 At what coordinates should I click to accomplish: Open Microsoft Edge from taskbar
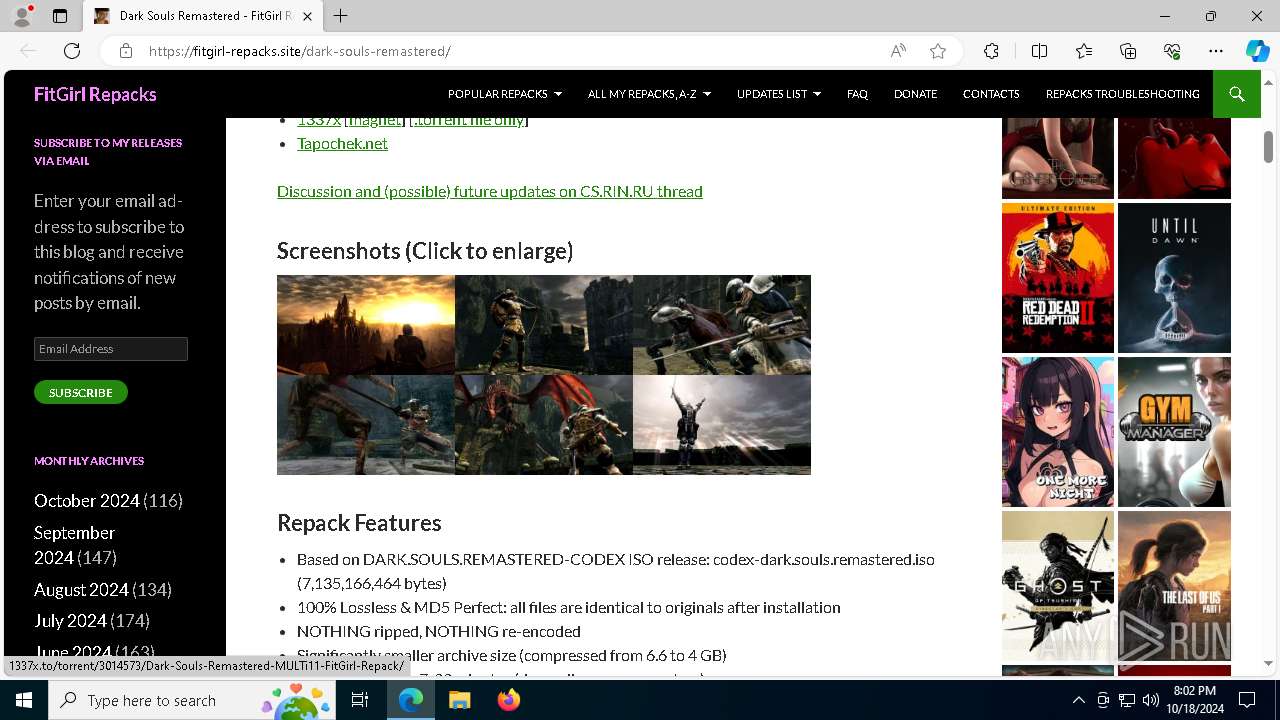coord(411,700)
